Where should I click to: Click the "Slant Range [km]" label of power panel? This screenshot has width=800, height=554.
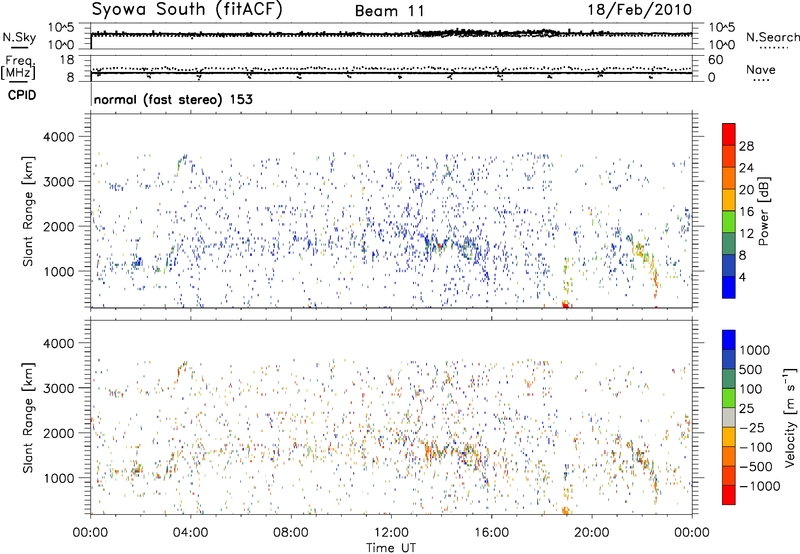tap(29, 211)
